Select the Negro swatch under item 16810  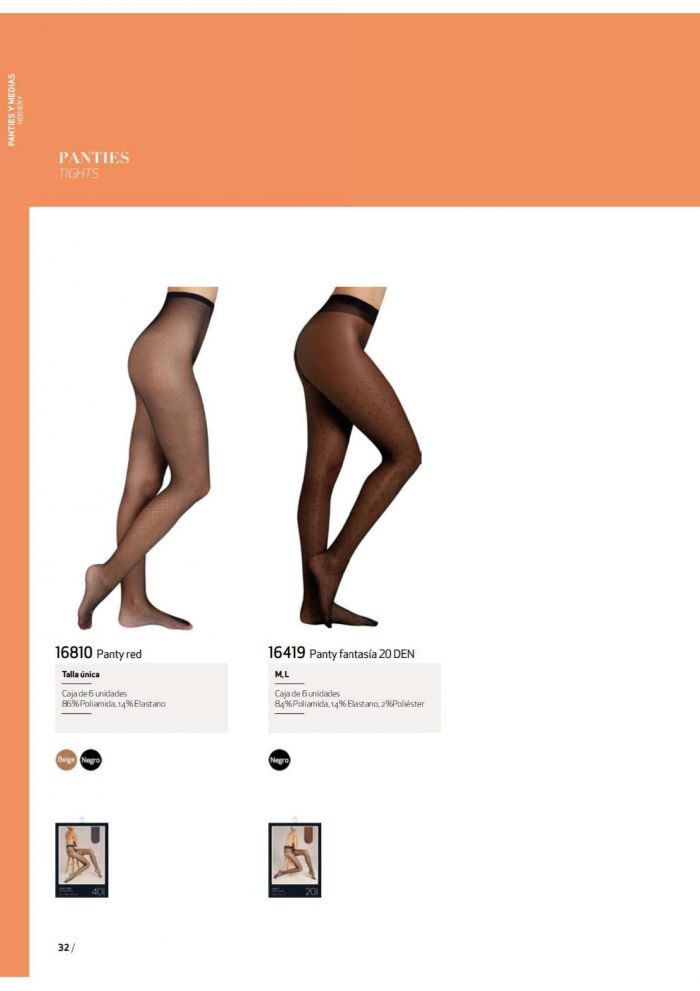(x=91, y=760)
